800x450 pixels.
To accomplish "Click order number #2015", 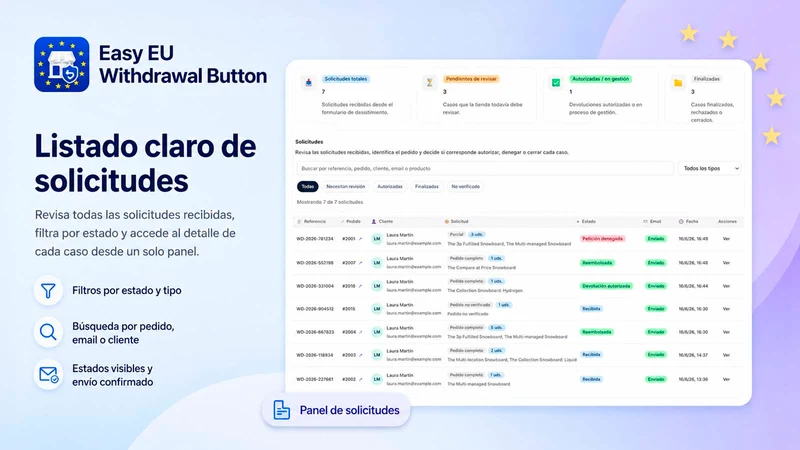I will 348,309.
